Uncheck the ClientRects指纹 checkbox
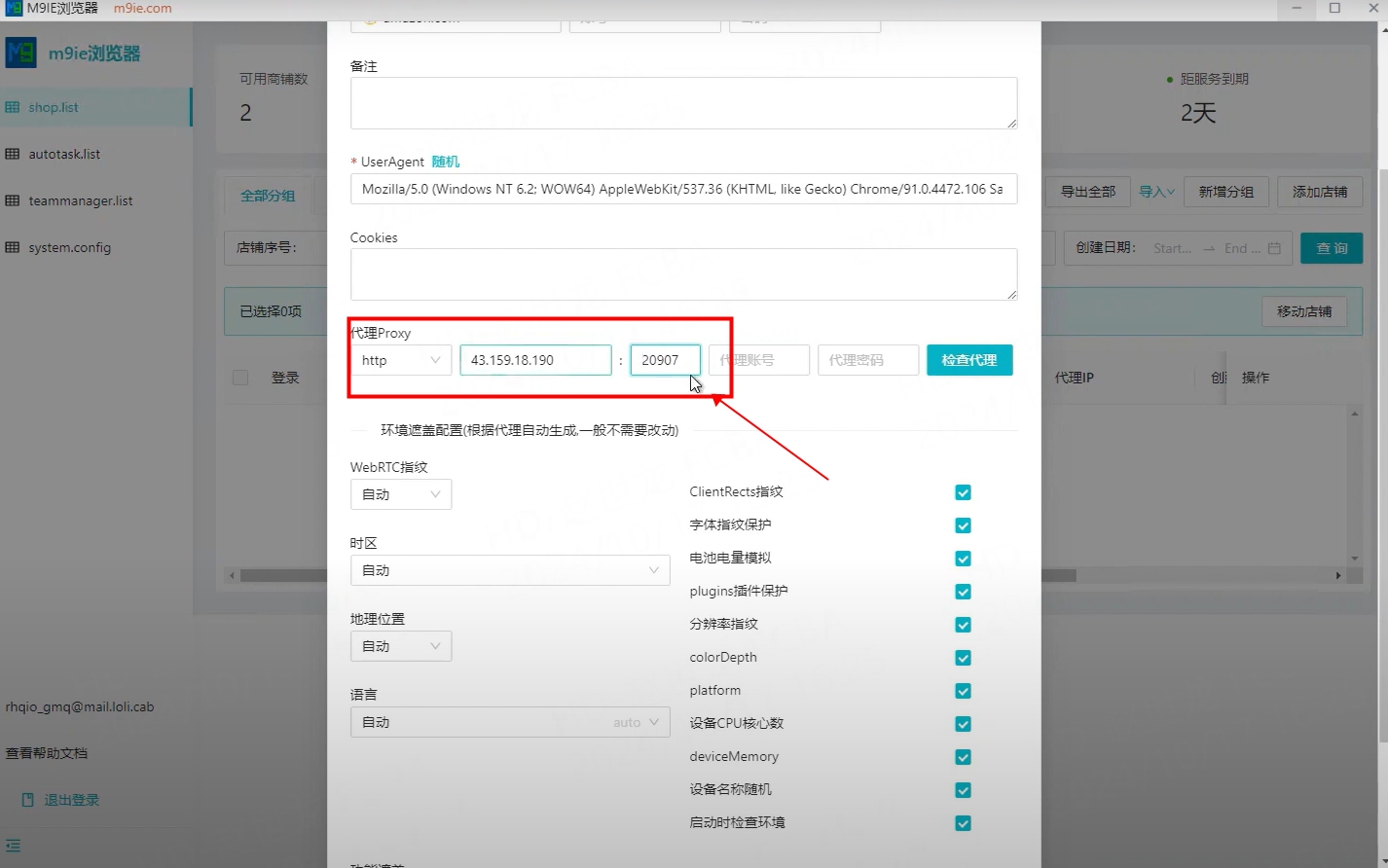Screen dimensions: 1388x868 tap(963, 492)
